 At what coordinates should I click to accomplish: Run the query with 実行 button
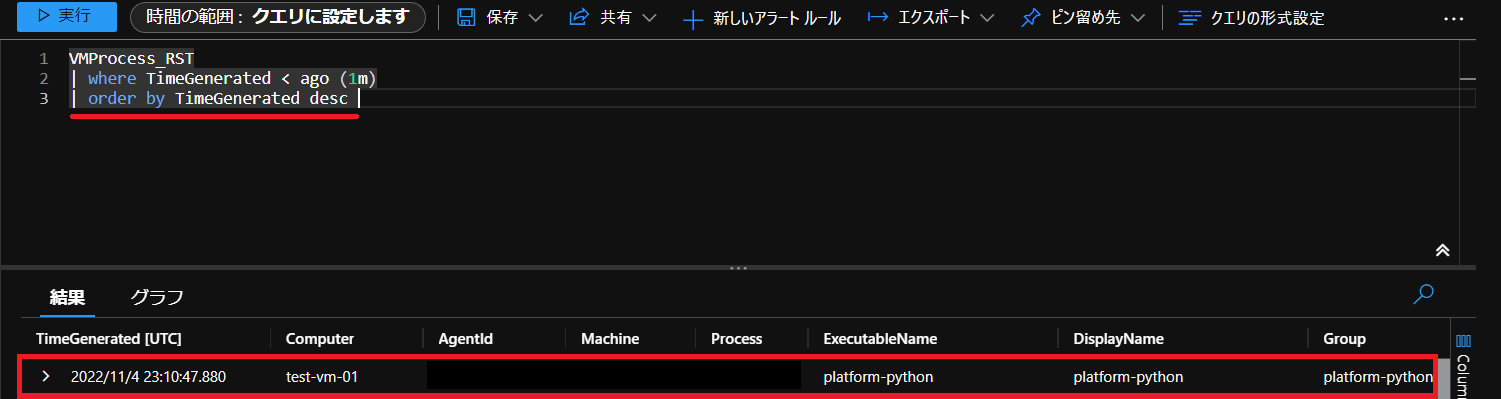pyautogui.click(x=67, y=17)
